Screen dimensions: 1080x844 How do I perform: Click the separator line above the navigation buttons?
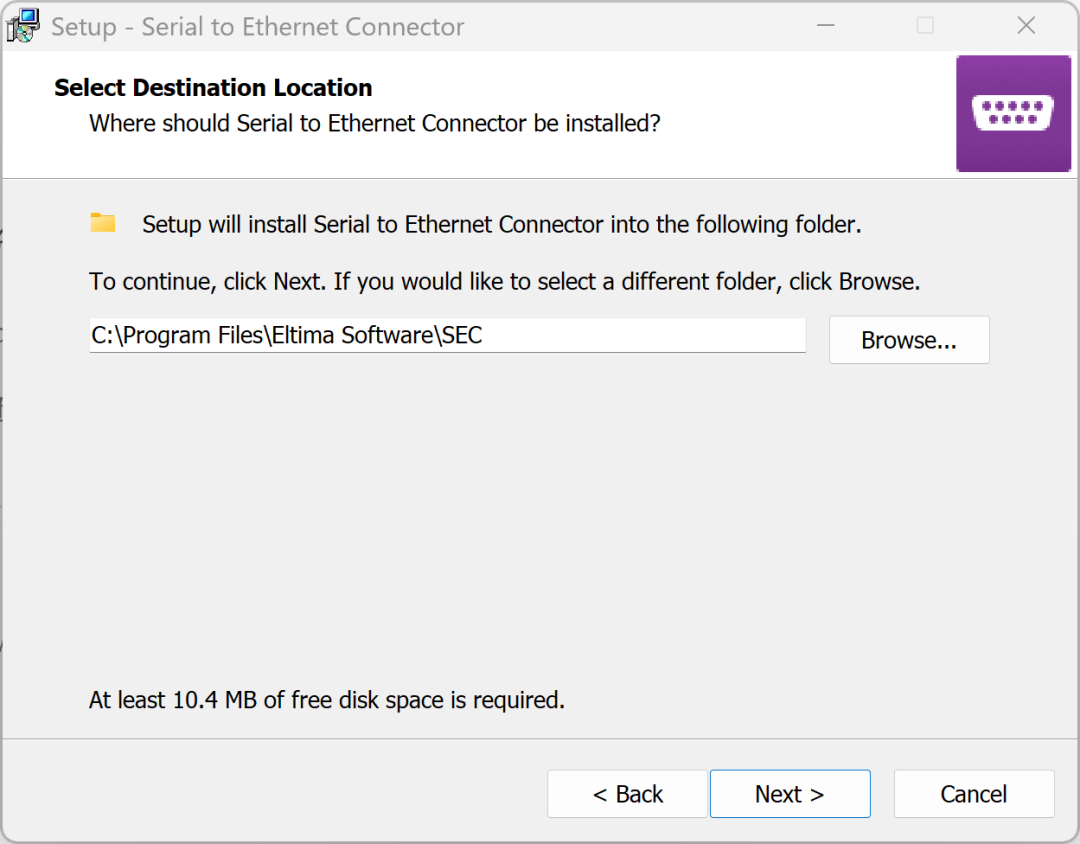540,739
